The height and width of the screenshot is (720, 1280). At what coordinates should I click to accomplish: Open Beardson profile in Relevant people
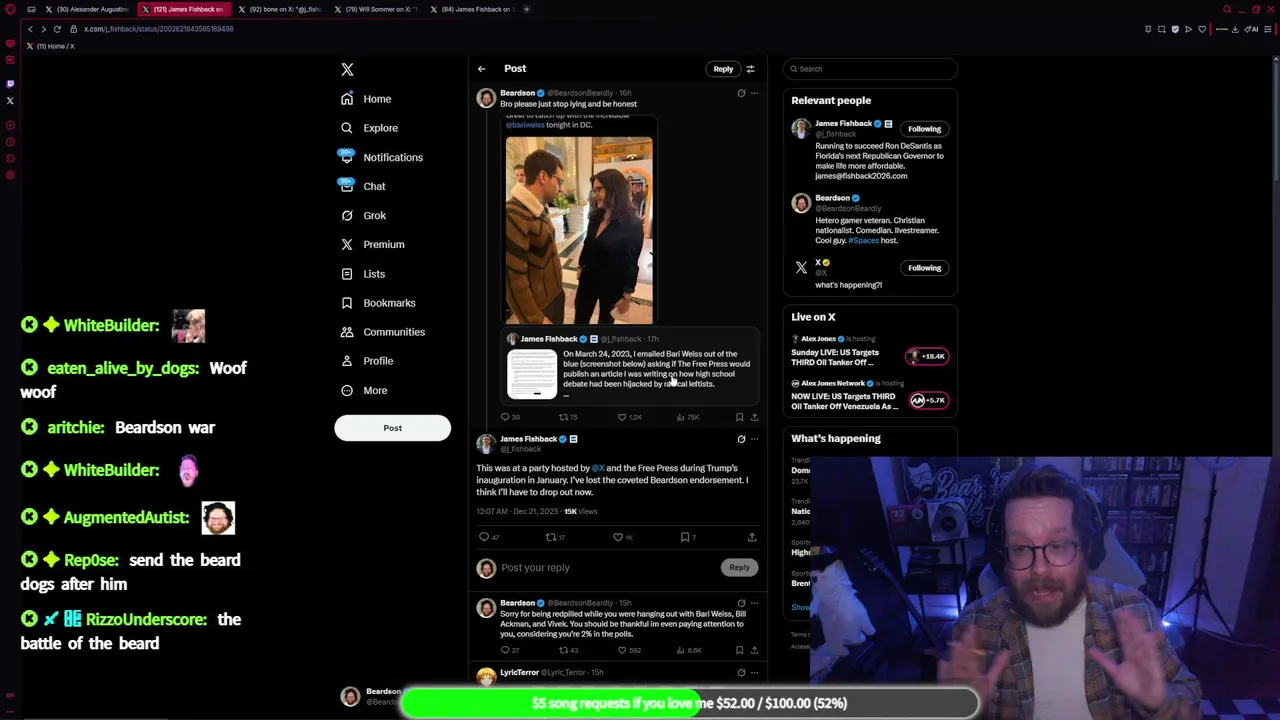832,198
